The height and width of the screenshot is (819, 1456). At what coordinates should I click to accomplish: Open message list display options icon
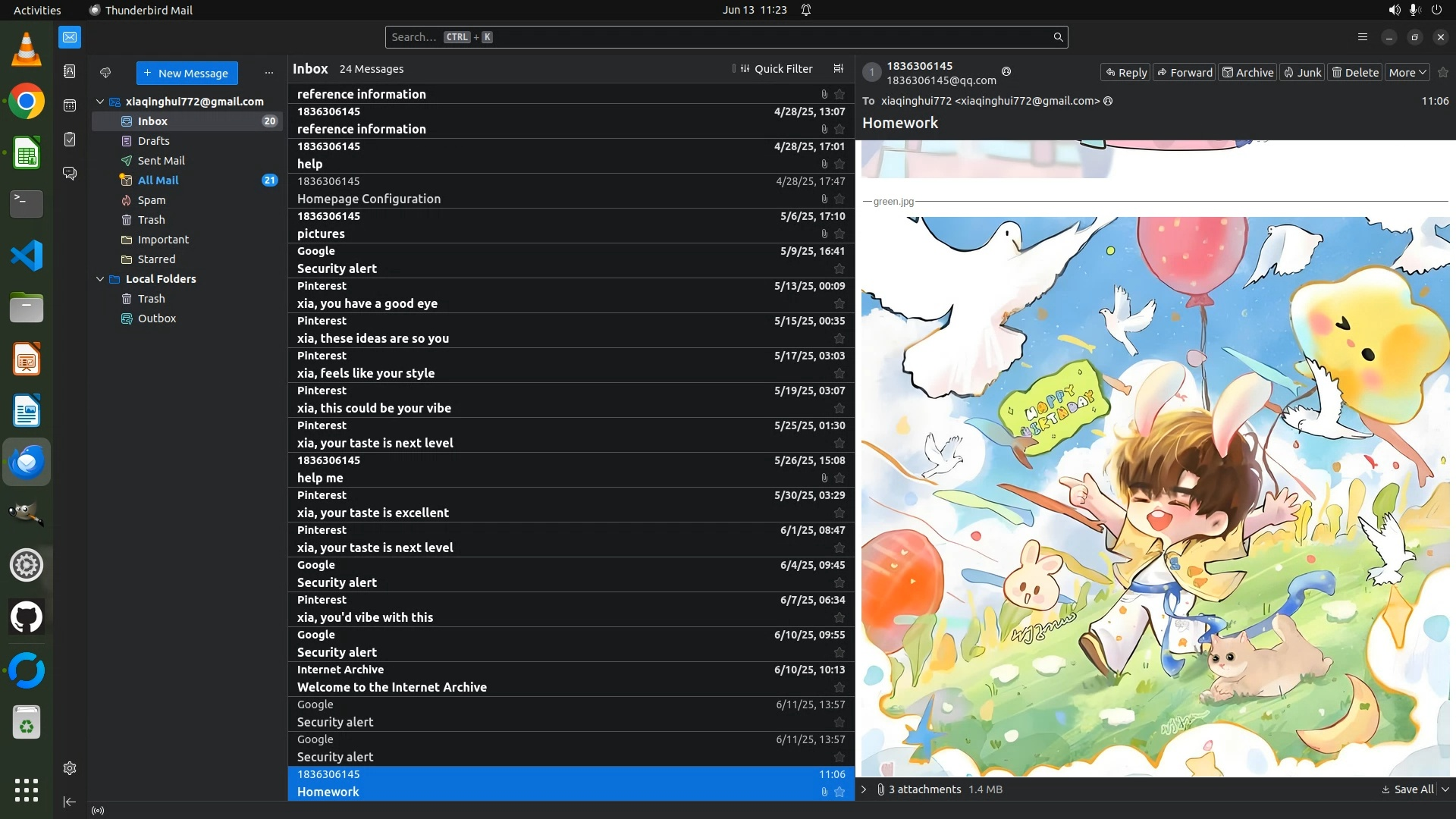coord(838,69)
